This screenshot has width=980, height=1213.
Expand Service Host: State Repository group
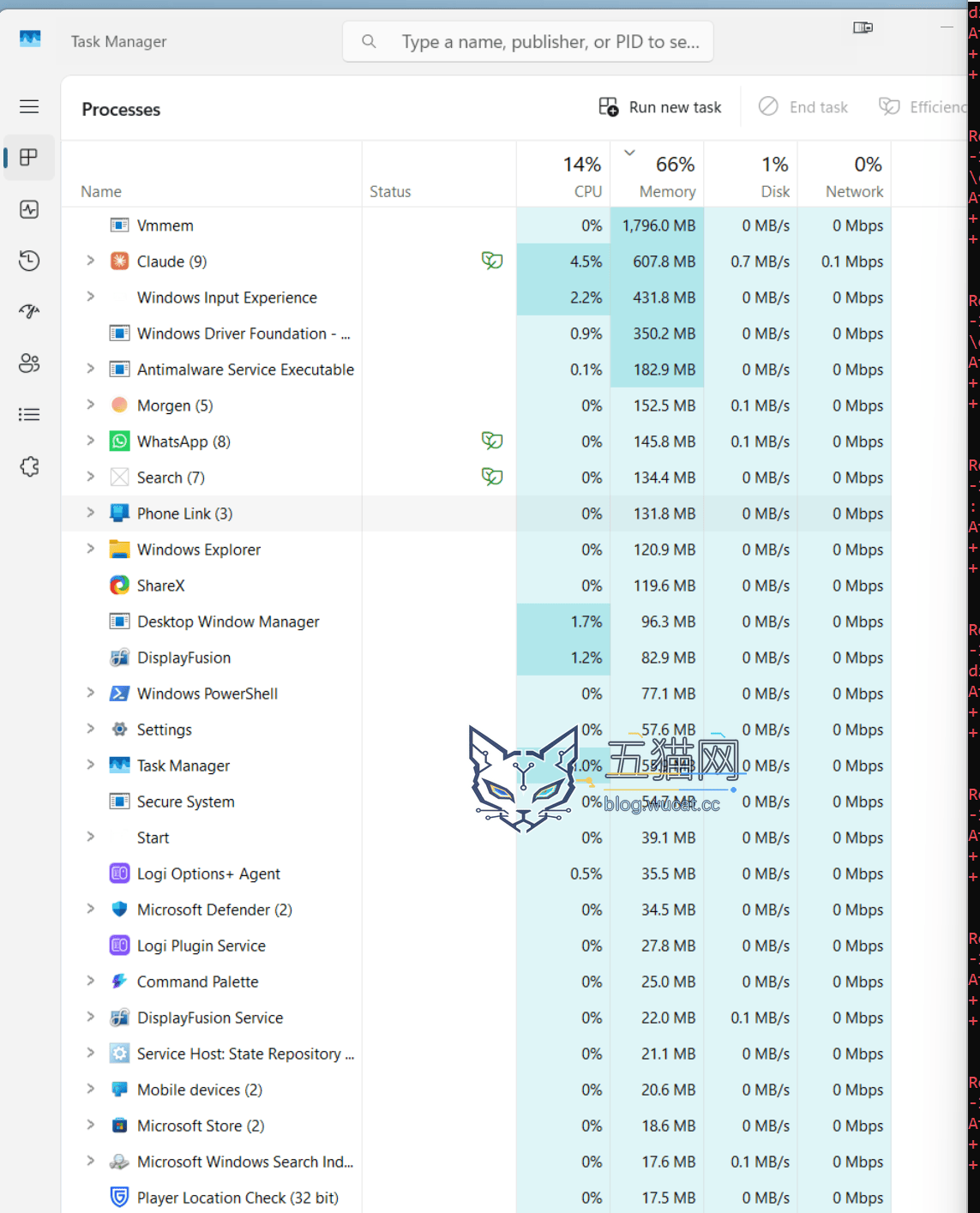click(x=90, y=1053)
